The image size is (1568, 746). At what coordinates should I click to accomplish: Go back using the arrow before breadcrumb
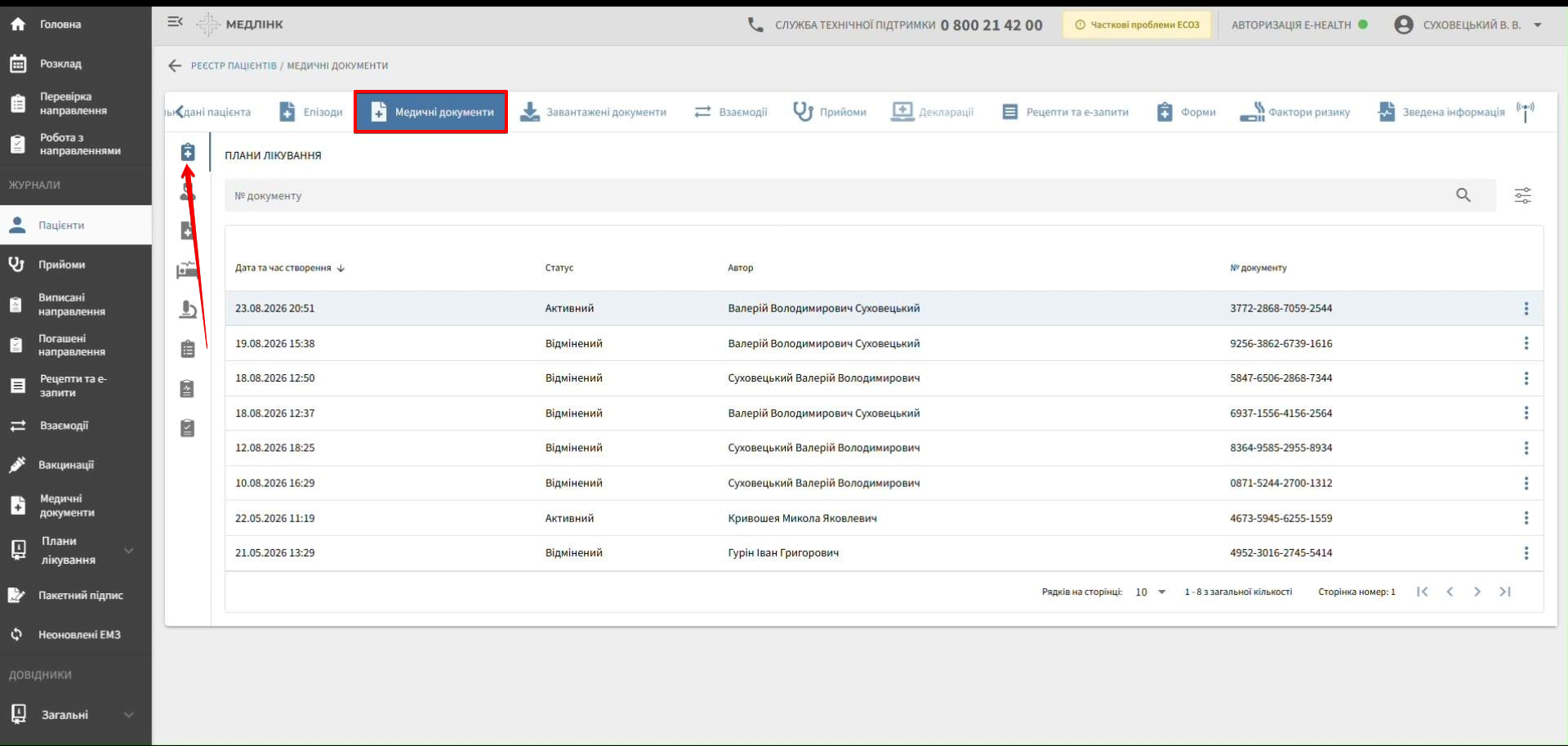[175, 65]
